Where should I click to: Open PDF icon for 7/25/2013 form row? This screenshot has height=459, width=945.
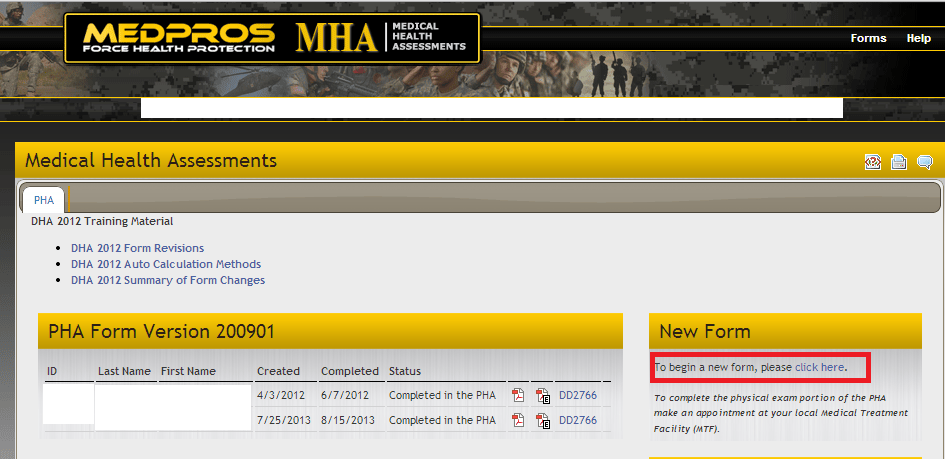pos(518,420)
